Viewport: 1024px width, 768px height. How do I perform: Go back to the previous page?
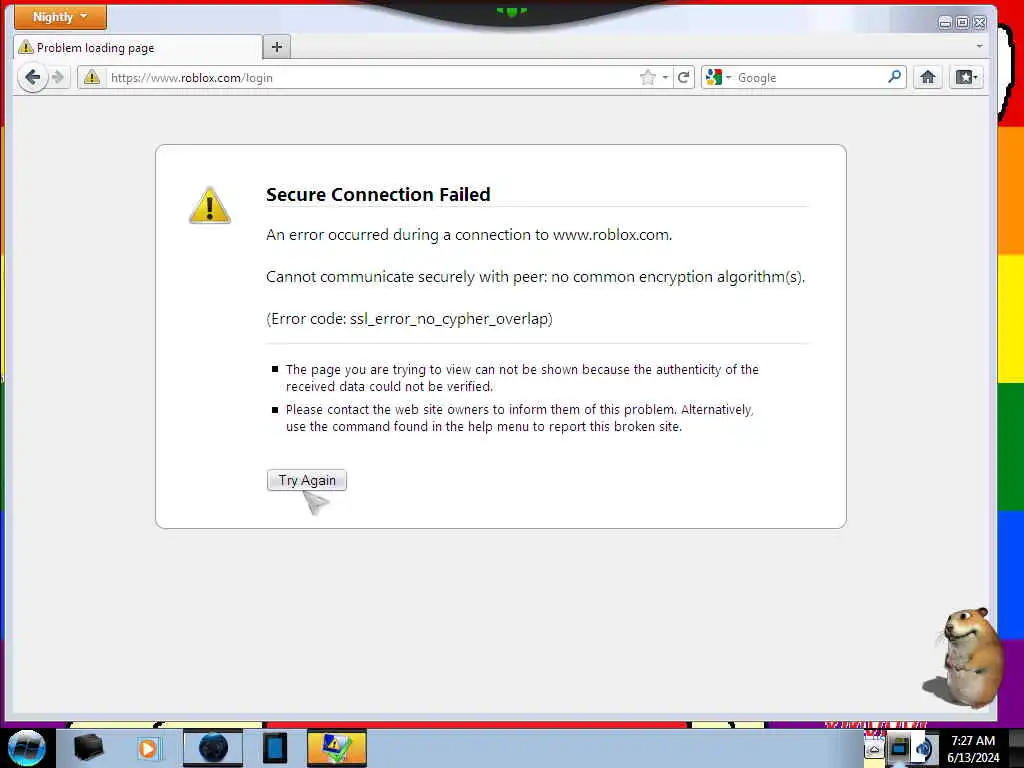33,78
